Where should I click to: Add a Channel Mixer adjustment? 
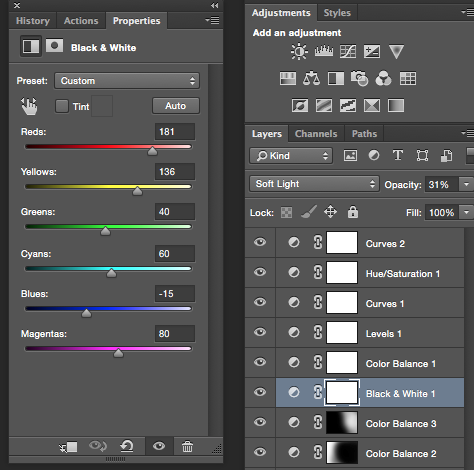point(383,79)
